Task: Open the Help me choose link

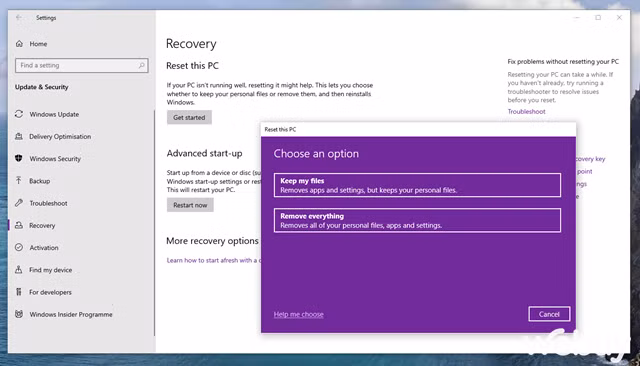Action: pos(298,314)
